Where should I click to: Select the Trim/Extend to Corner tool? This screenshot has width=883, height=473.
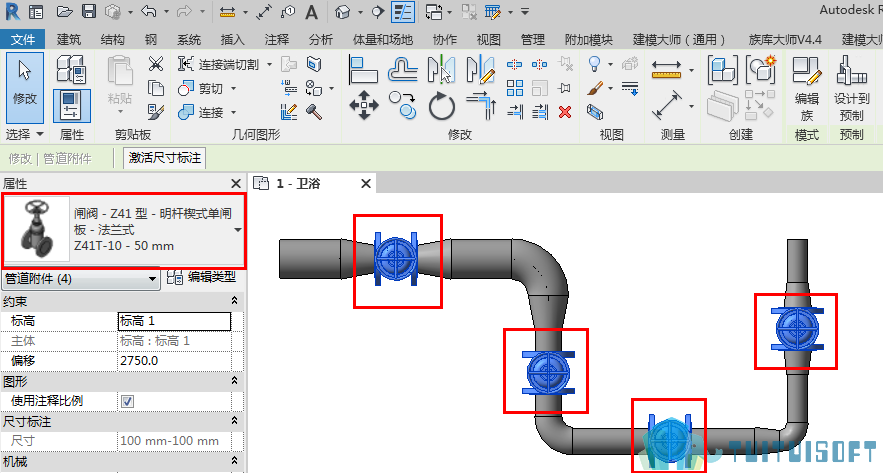[x=481, y=105]
